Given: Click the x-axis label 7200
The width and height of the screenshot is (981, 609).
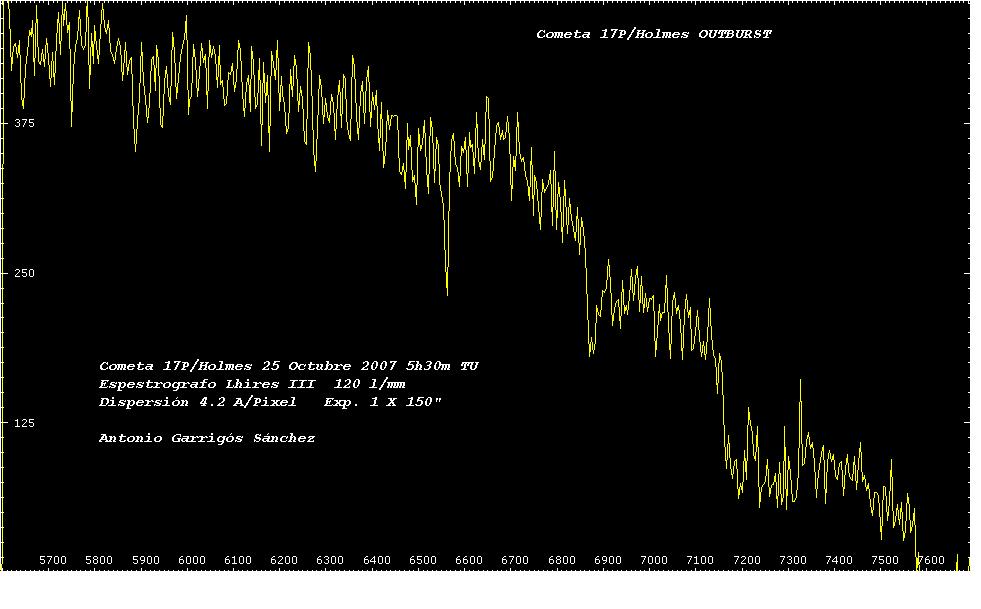Looking at the screenshot, I should point(747,560).
